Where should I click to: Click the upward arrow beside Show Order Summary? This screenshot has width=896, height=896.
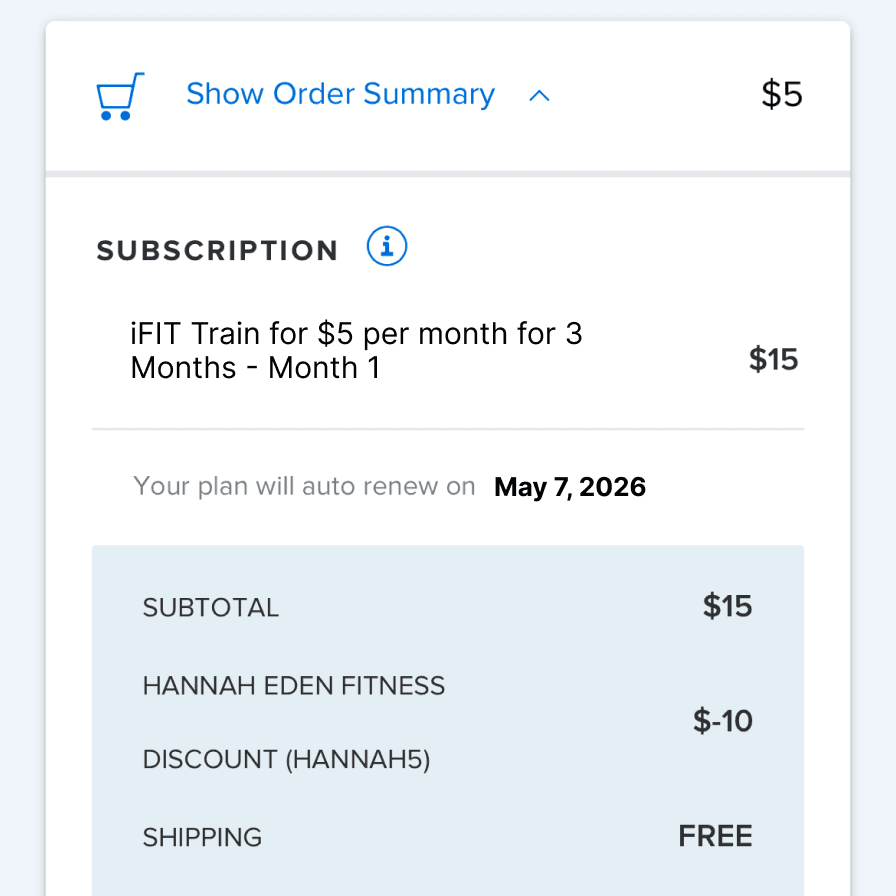click(540, 96)
